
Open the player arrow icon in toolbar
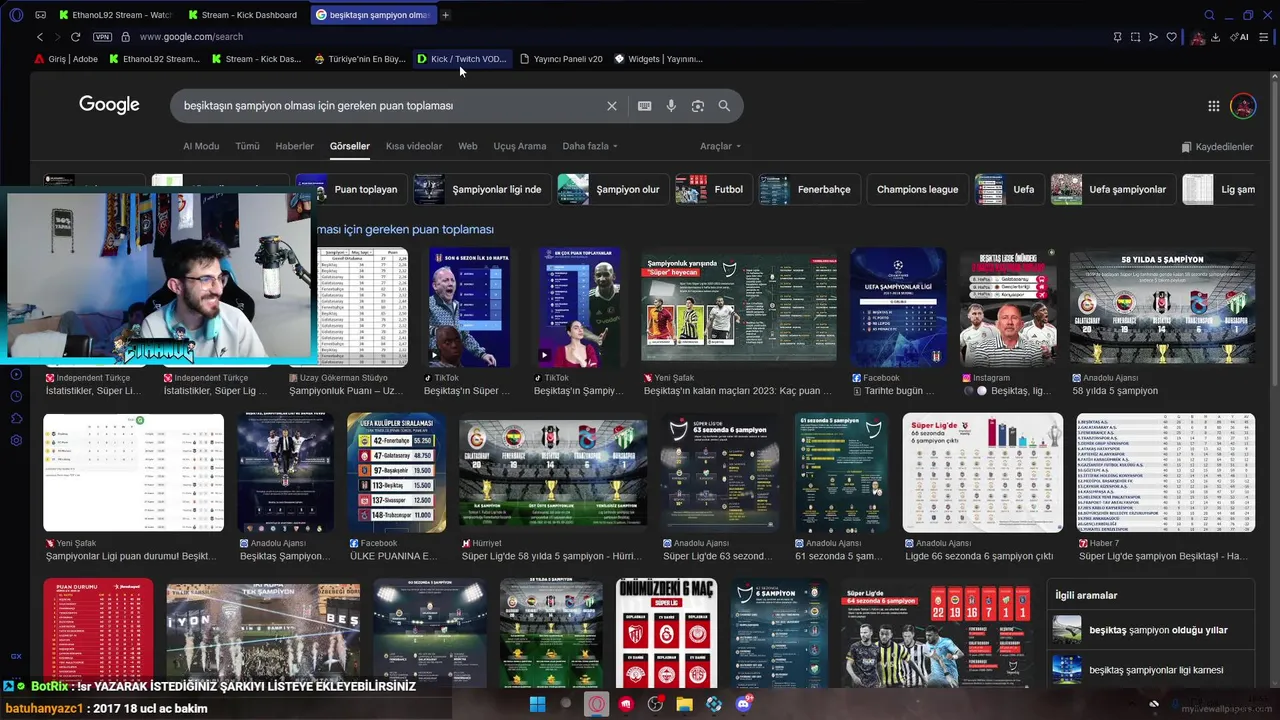click(1153, 37)
